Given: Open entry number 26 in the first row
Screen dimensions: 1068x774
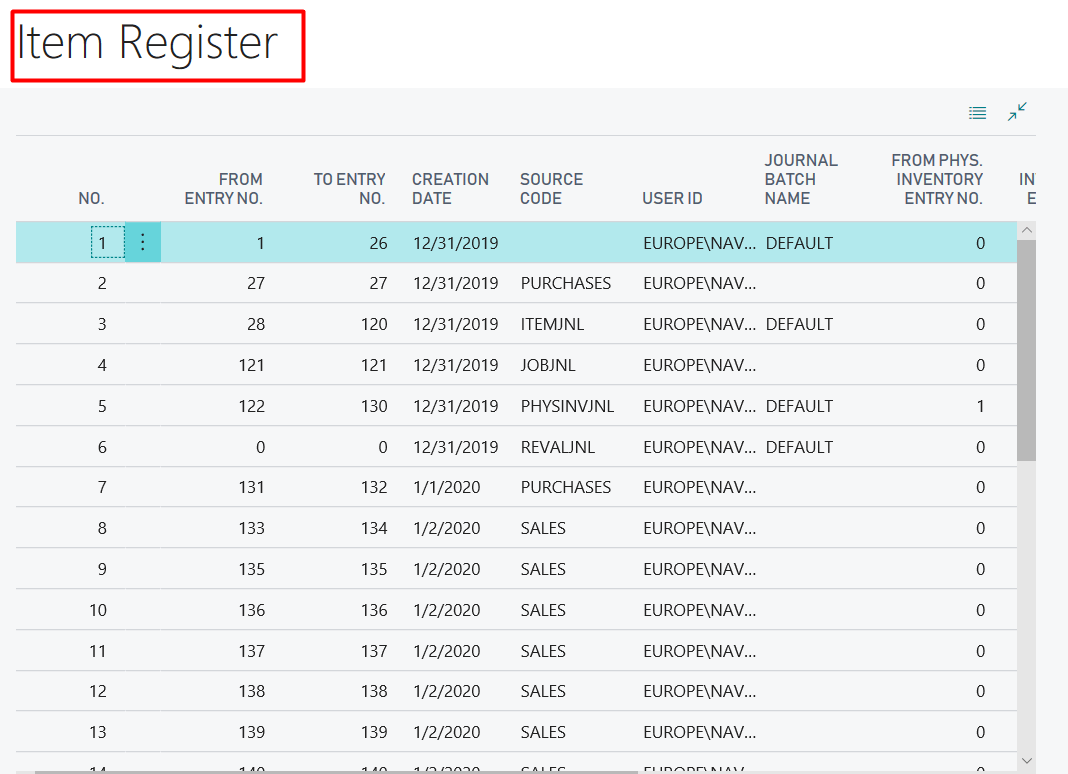Looking at the screenshot, I should pyautogui.click(x=379, y=242).
